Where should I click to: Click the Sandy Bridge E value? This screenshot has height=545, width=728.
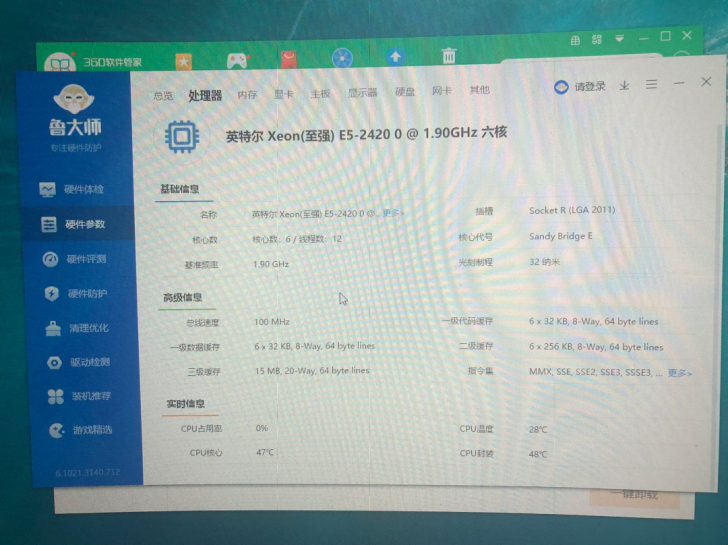(x=561, y=236)
